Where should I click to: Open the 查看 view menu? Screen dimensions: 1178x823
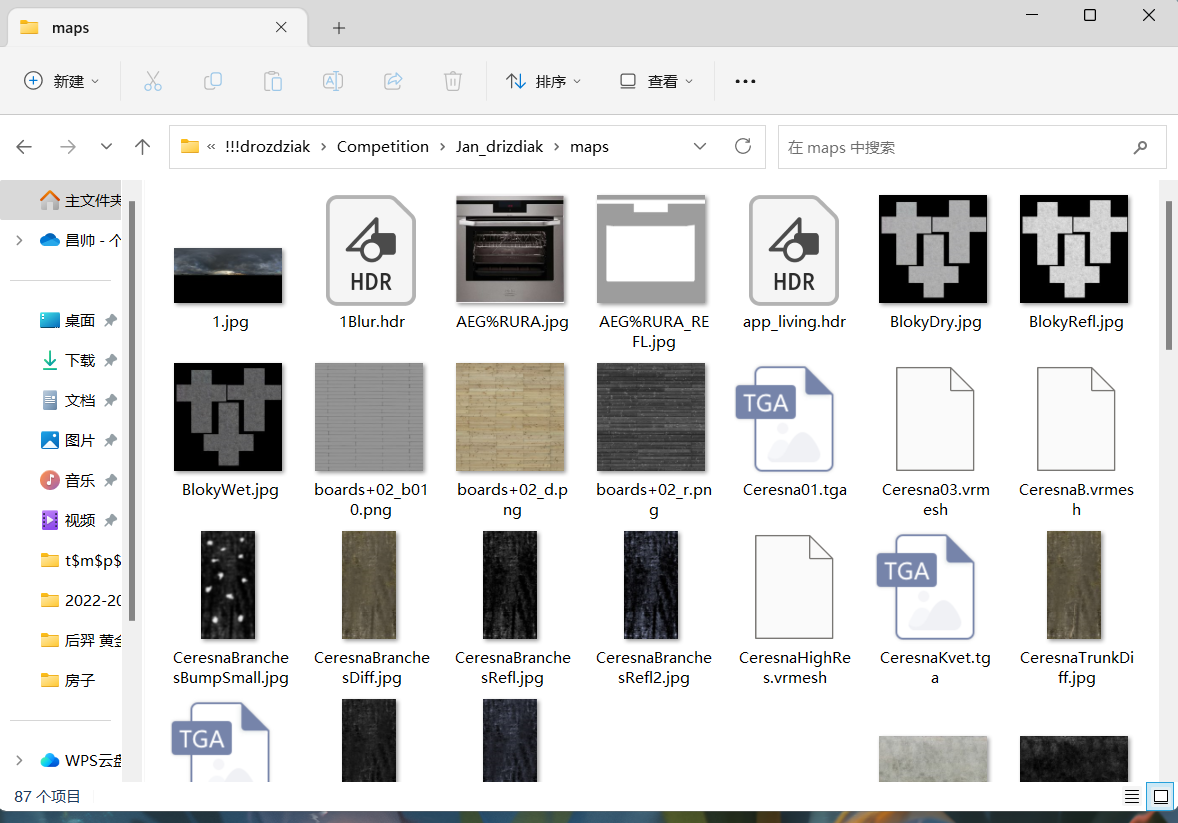coord(656,81)
